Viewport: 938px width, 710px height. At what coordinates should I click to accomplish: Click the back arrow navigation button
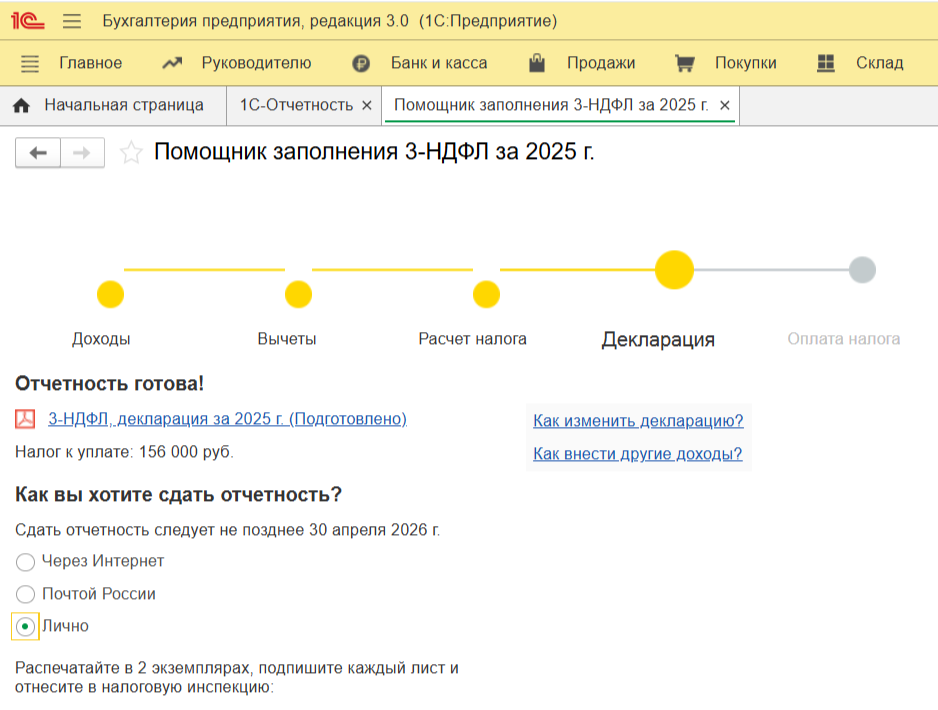tap(38, 153)
